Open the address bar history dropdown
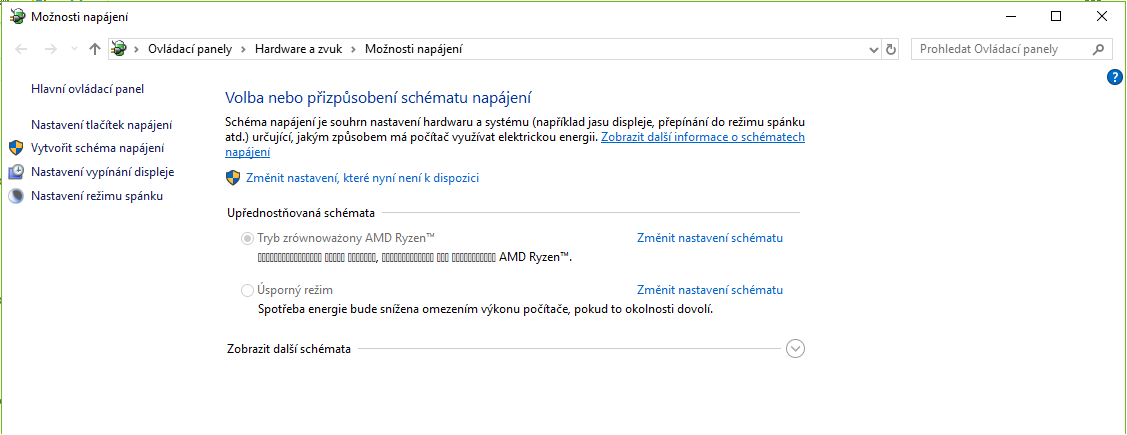Screen dimensions: 1127x435 (x=872, y=49)
